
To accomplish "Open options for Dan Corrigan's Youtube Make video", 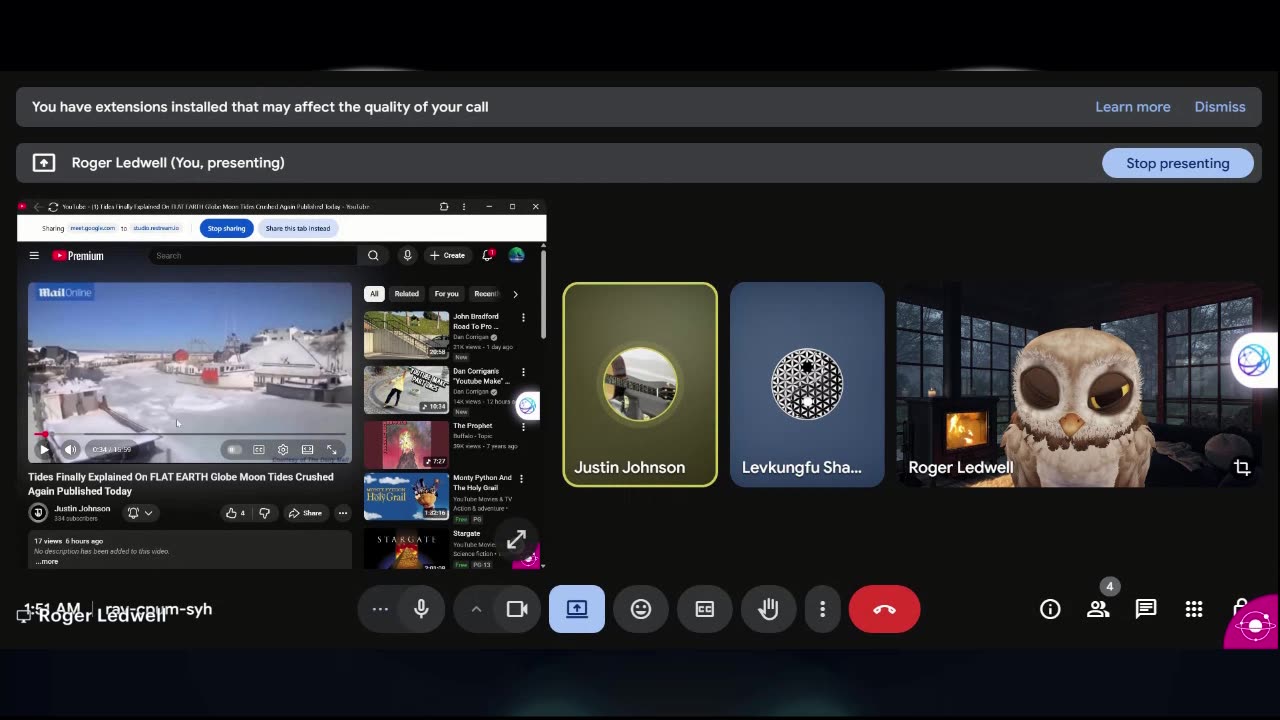I will tap(523, 373).
